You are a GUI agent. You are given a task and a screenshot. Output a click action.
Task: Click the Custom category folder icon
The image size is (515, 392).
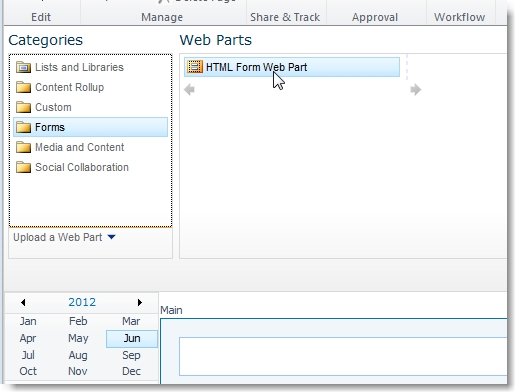click(x=23, y=107)
